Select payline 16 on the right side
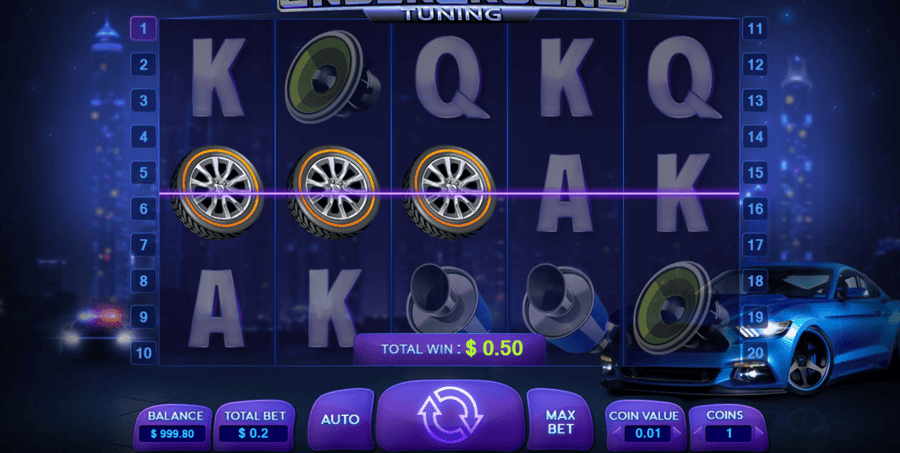 tap(755, 208)
